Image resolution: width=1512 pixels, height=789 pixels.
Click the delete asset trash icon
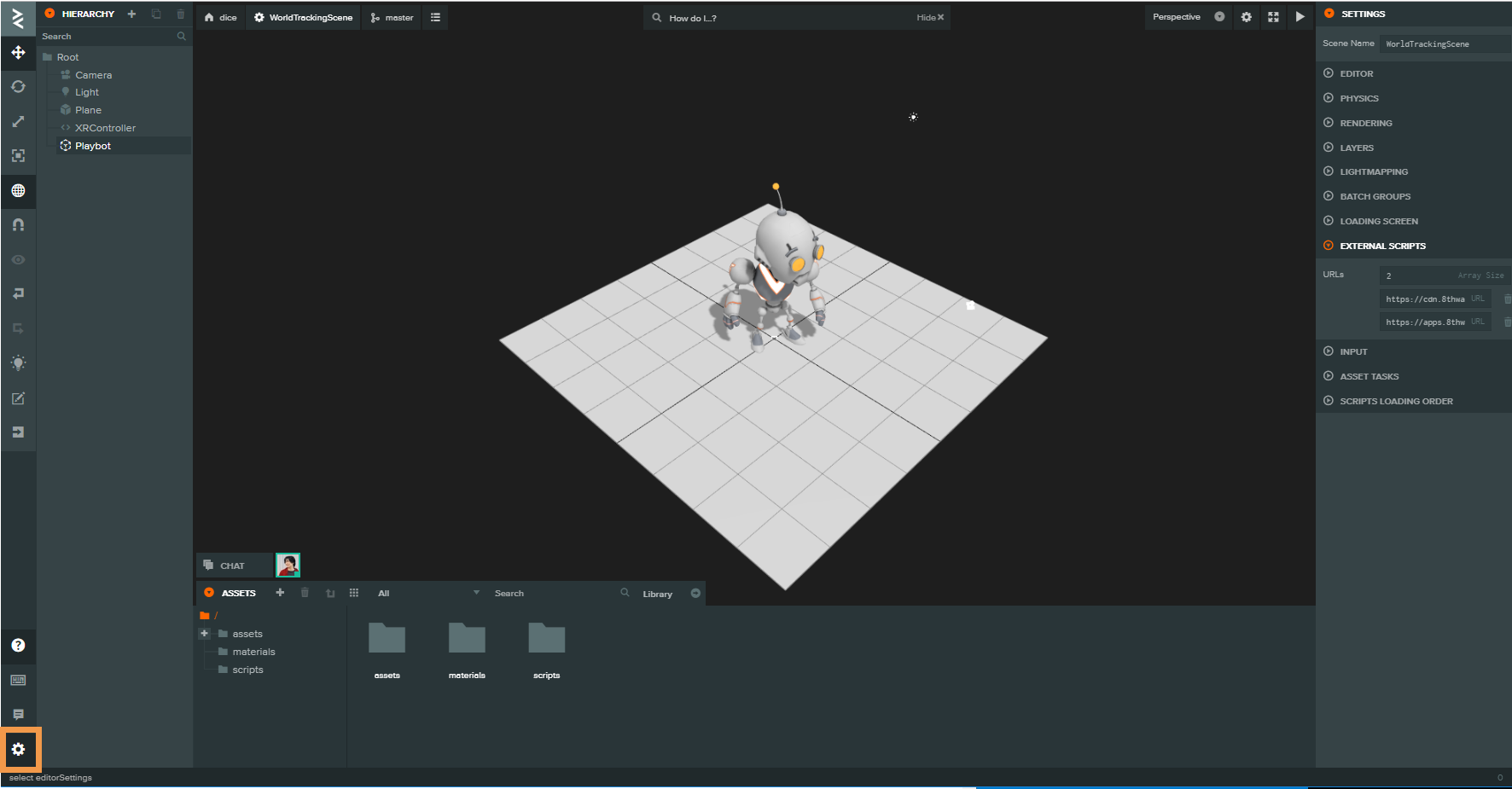pyautogui.click(x=305, y=592)
